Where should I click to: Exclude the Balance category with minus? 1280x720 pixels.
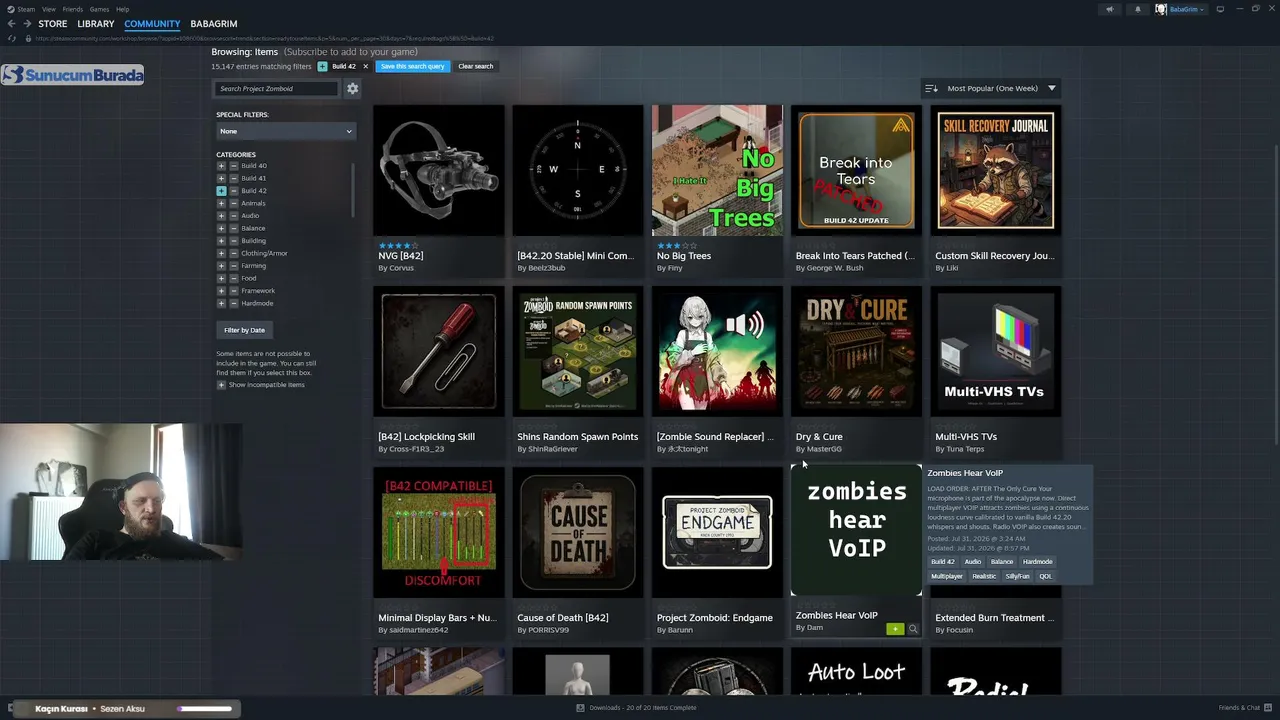pyautogui.click(x=234, y=228)
